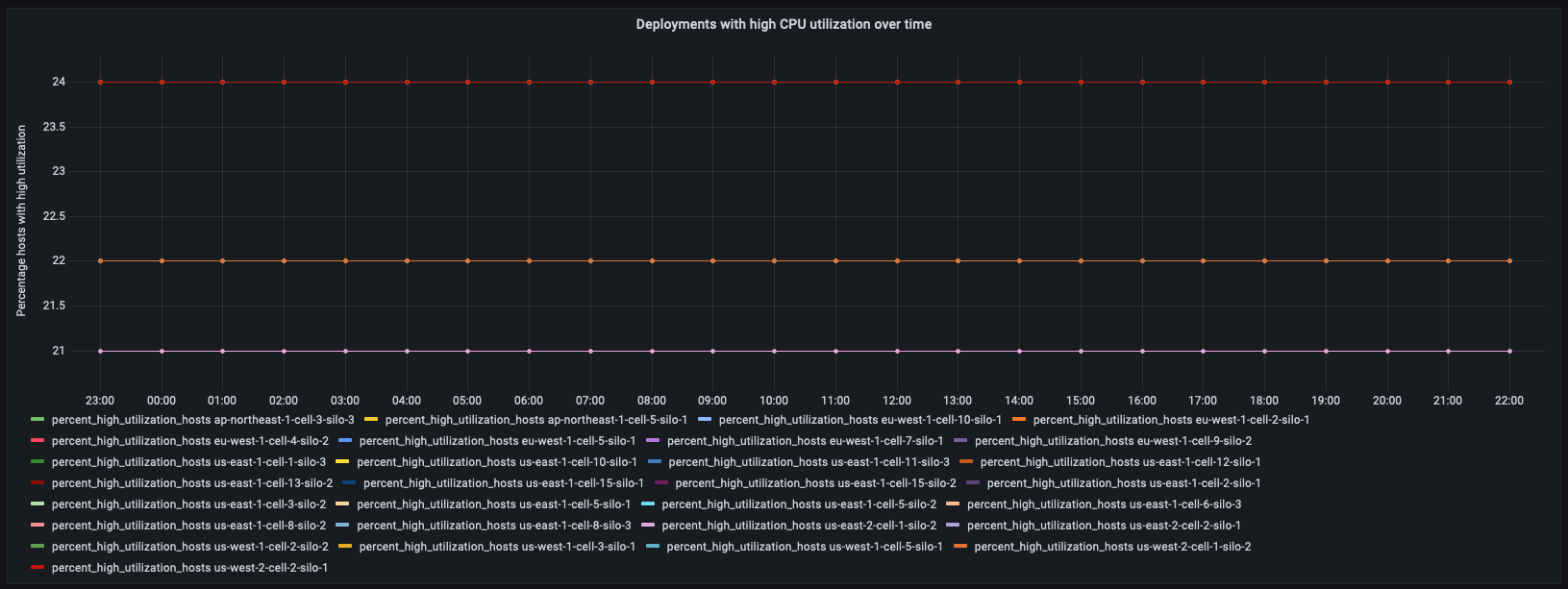Click color swatch beside us-west-2-cell-2-silo-1 legend

[x=37, y=568]
